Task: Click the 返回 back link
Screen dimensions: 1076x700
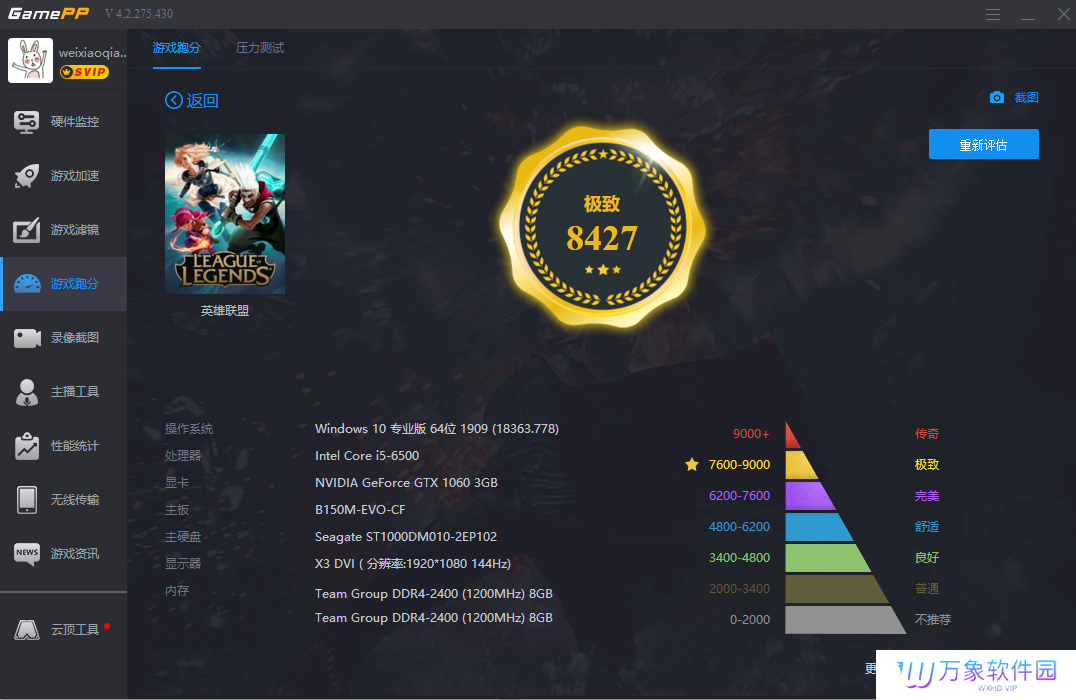Action: [202, 100]
